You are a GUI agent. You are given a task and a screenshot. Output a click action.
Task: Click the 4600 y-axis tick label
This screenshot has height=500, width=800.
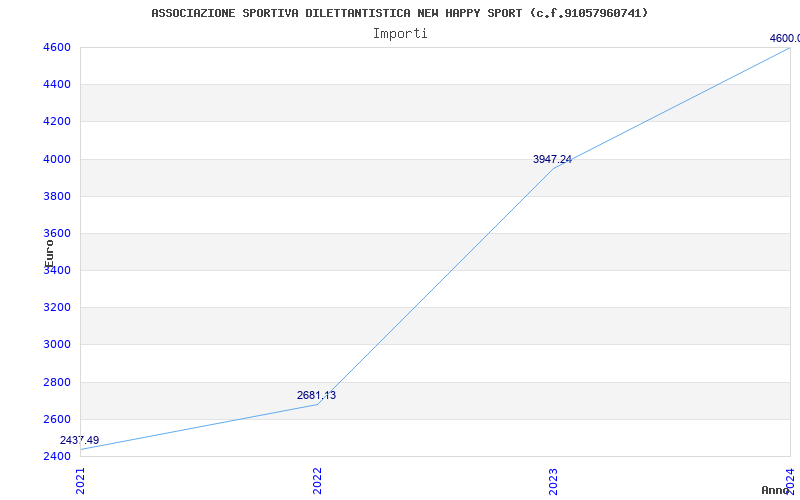pyautogui.click(x=57, y=47)
